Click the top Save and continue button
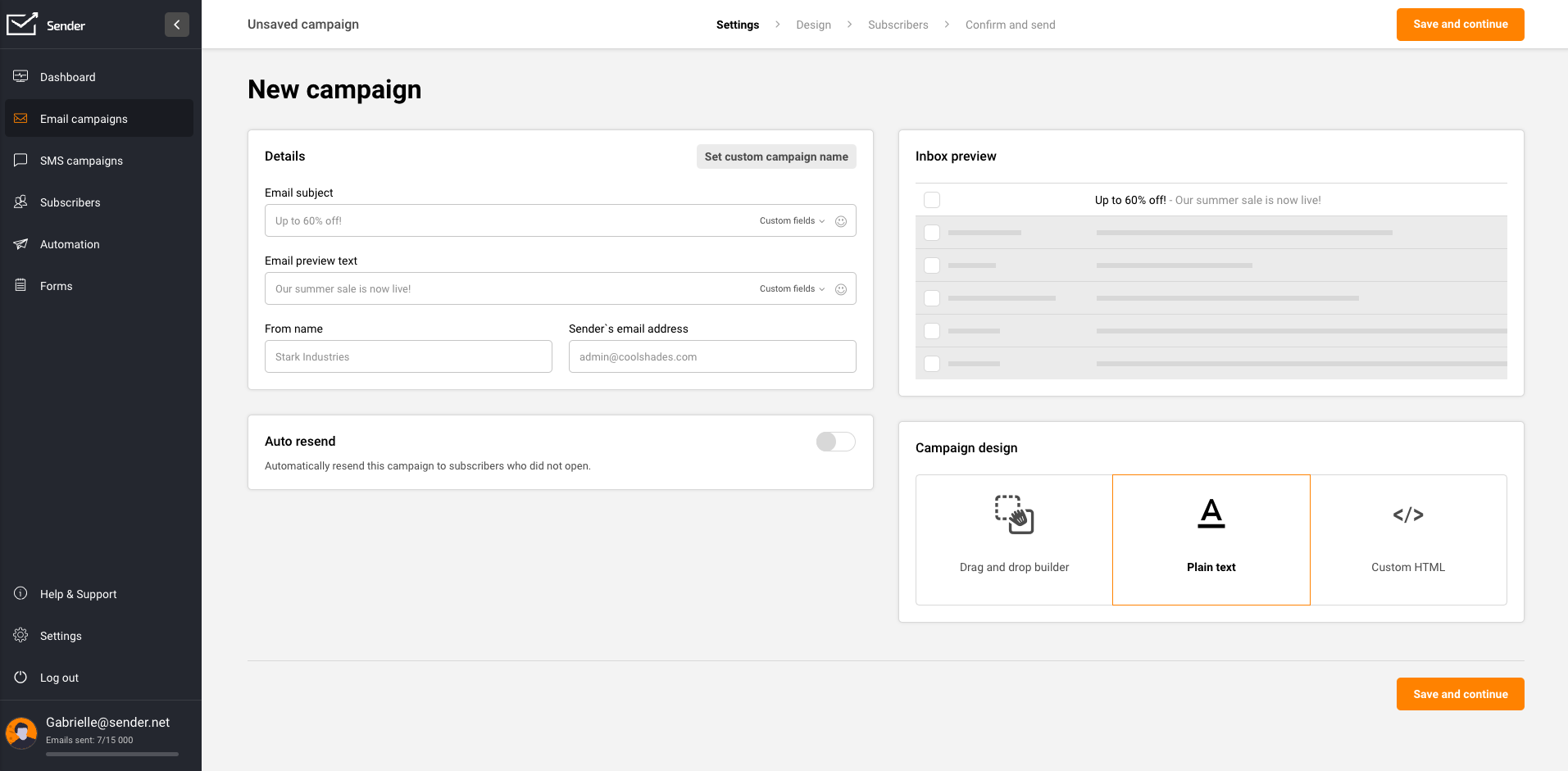Image resolution: width=1568 pixels, height=771 pixels. (x=1460, y=25)
